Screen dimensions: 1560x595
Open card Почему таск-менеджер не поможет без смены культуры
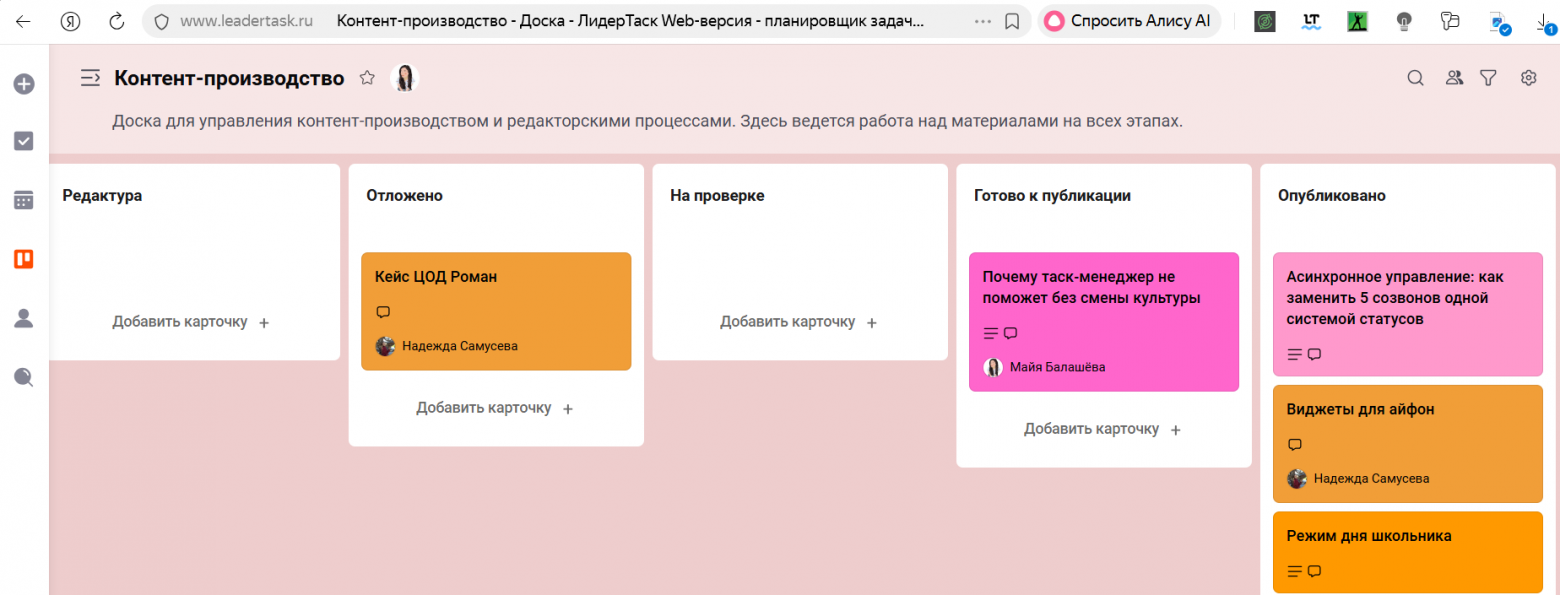point(1104,322)
